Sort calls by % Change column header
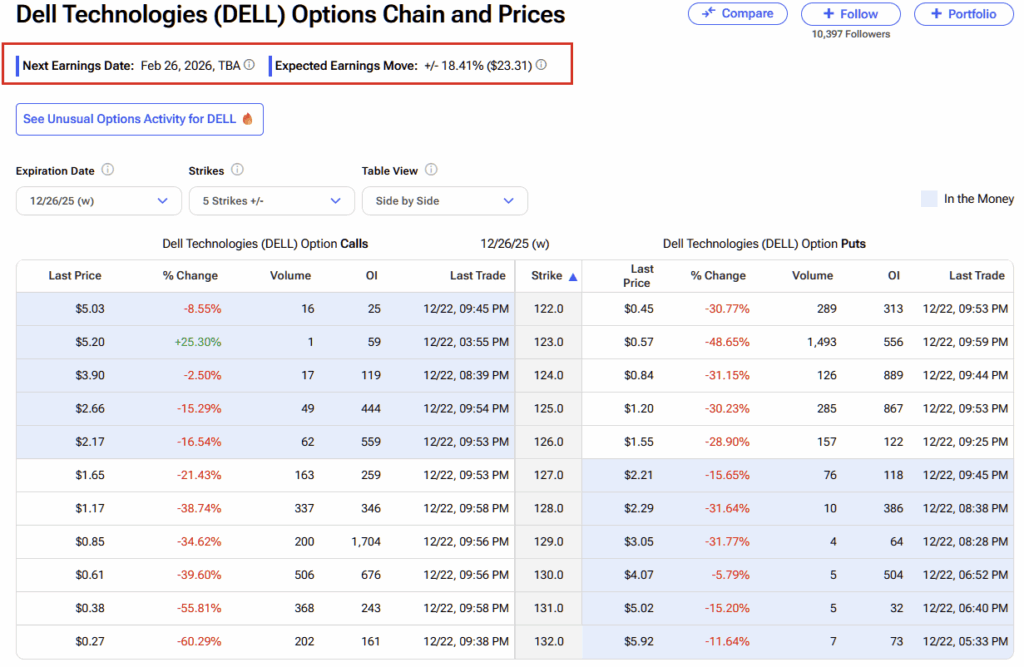The height and width of the screenshot is (667, 1024). tap(190, 276)
